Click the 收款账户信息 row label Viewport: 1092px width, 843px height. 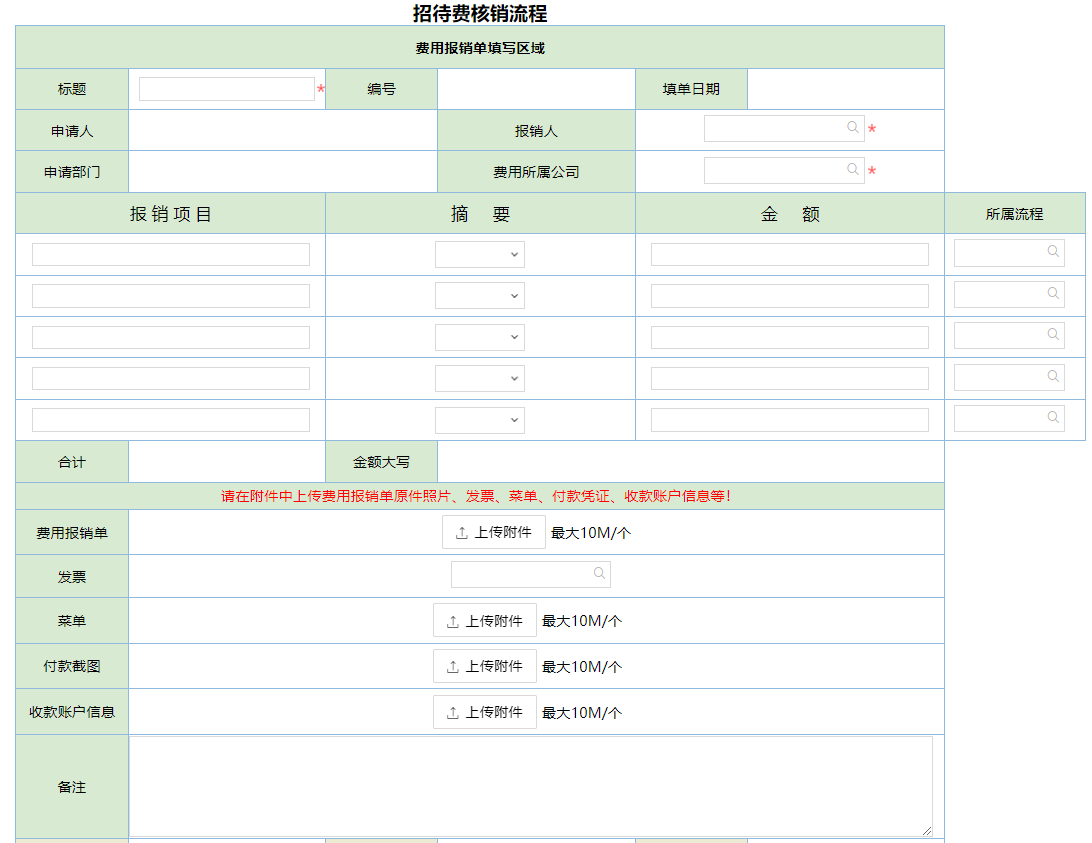click(72, 712)
